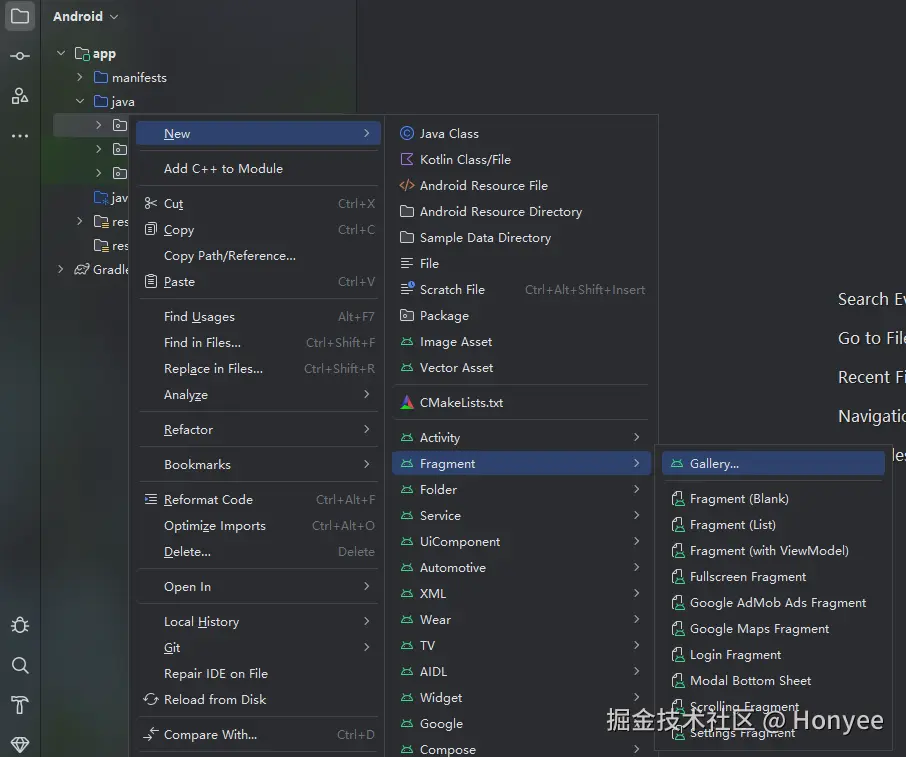Click Repair IDE on File
The image size is (906, 757).
point(258,674)
